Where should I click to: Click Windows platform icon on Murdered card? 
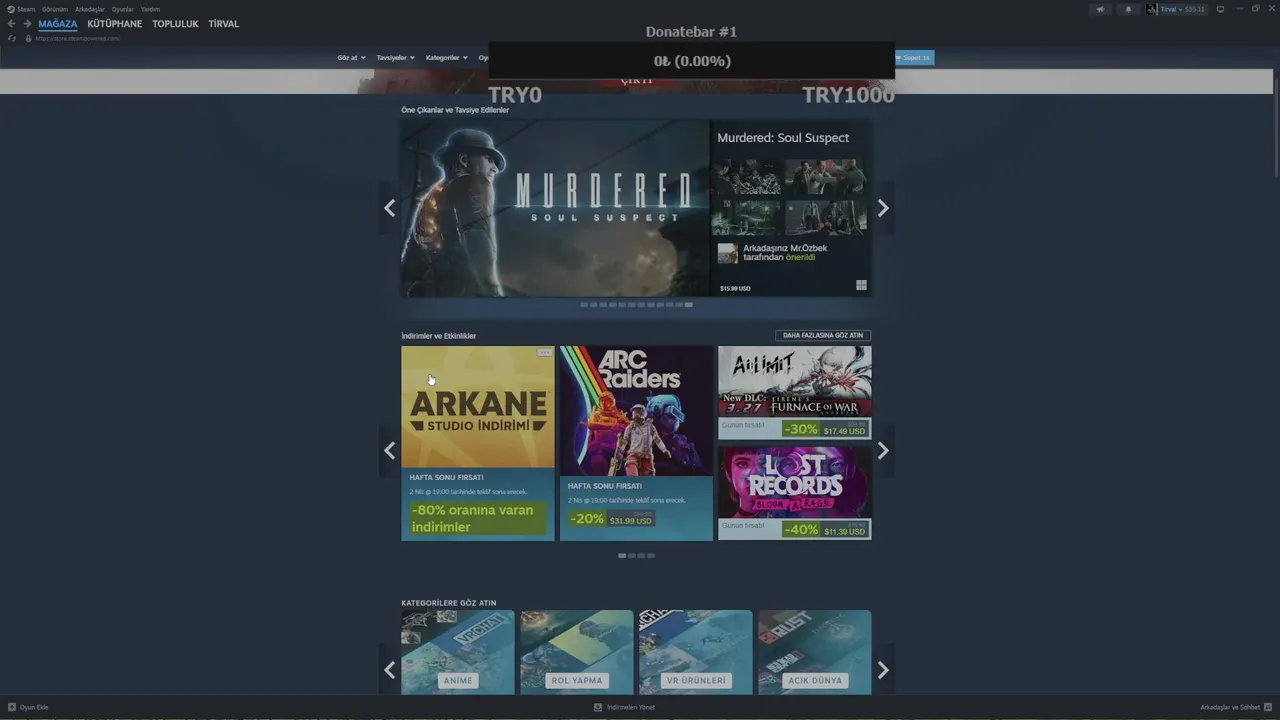click(861, 285)
